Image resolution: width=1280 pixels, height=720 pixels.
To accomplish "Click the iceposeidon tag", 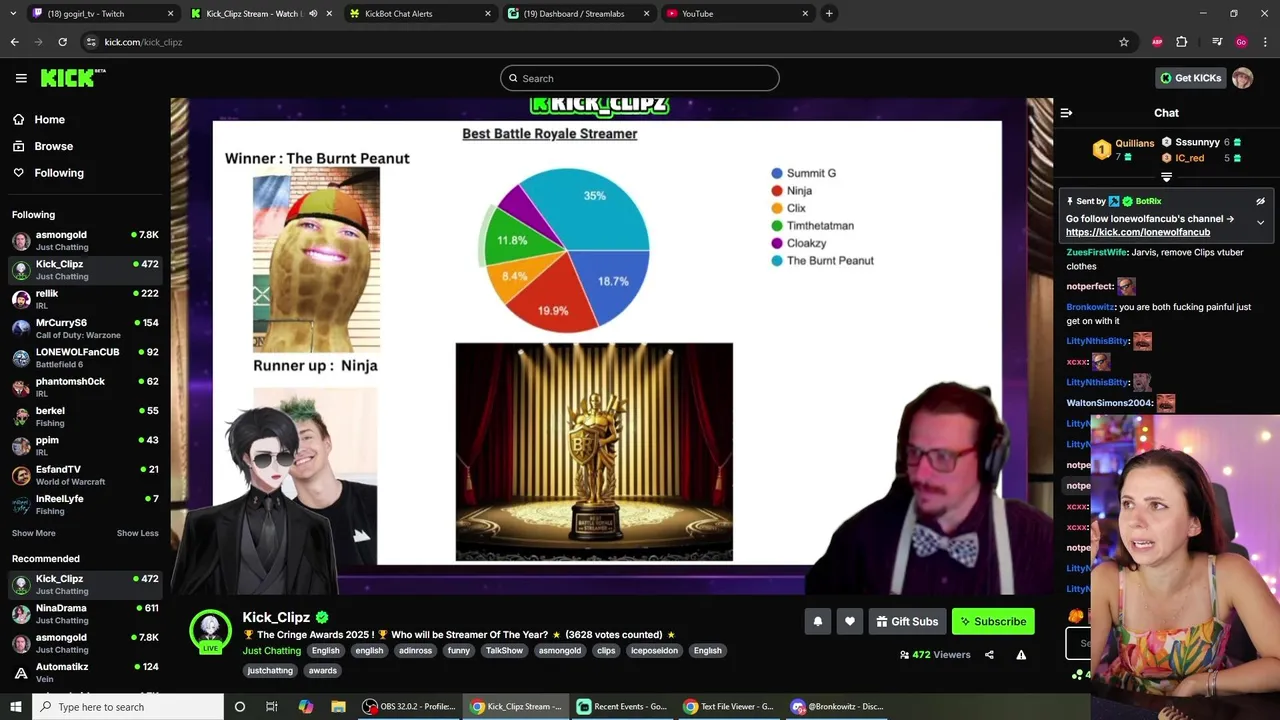I will (x=654, y=651).
